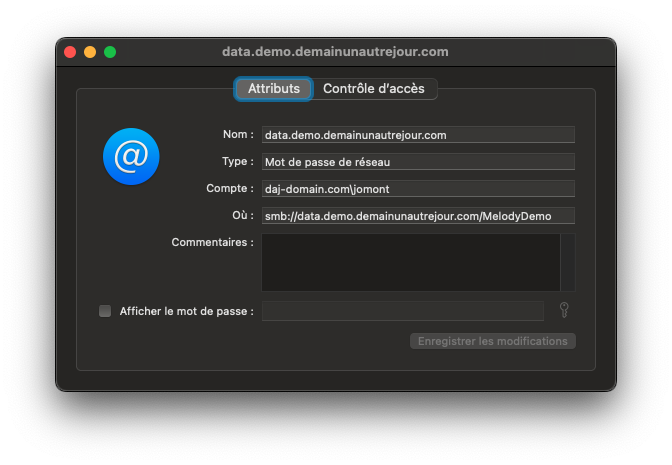The height and width of the screenshot is (465, 672).
Task: Close the keychain item window
Action: (70, 51)
